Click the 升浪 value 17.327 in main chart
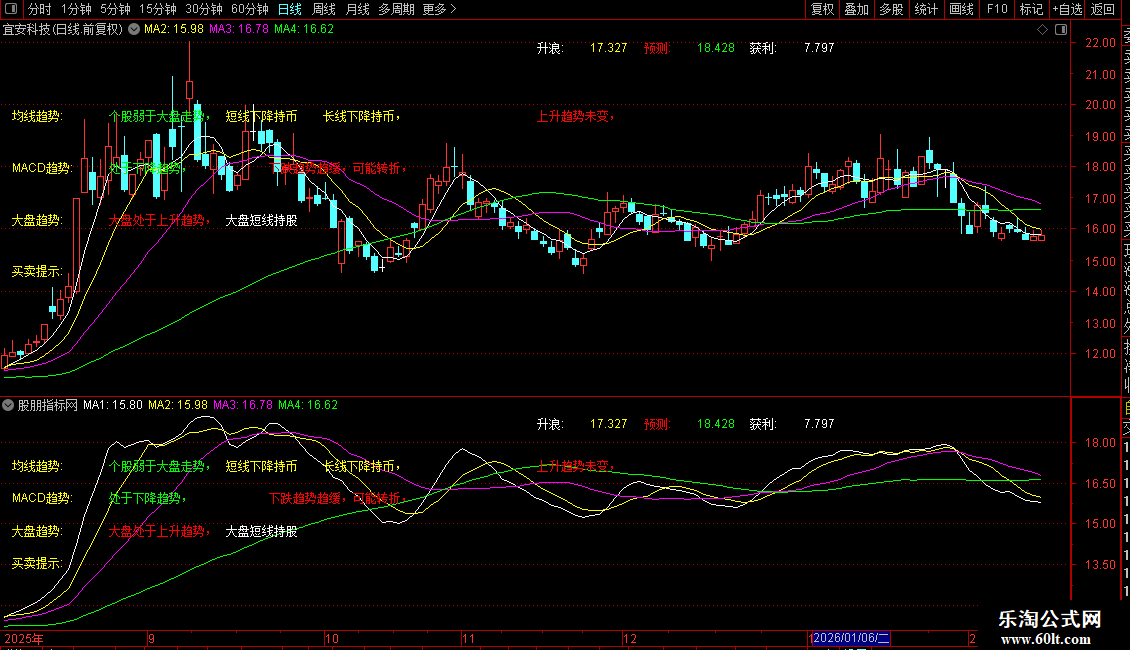The image size is (1130, 650). [608, 48]
